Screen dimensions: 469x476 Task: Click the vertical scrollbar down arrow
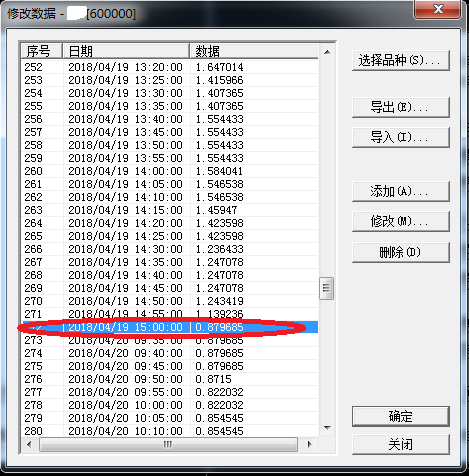[x=327, y=428]
